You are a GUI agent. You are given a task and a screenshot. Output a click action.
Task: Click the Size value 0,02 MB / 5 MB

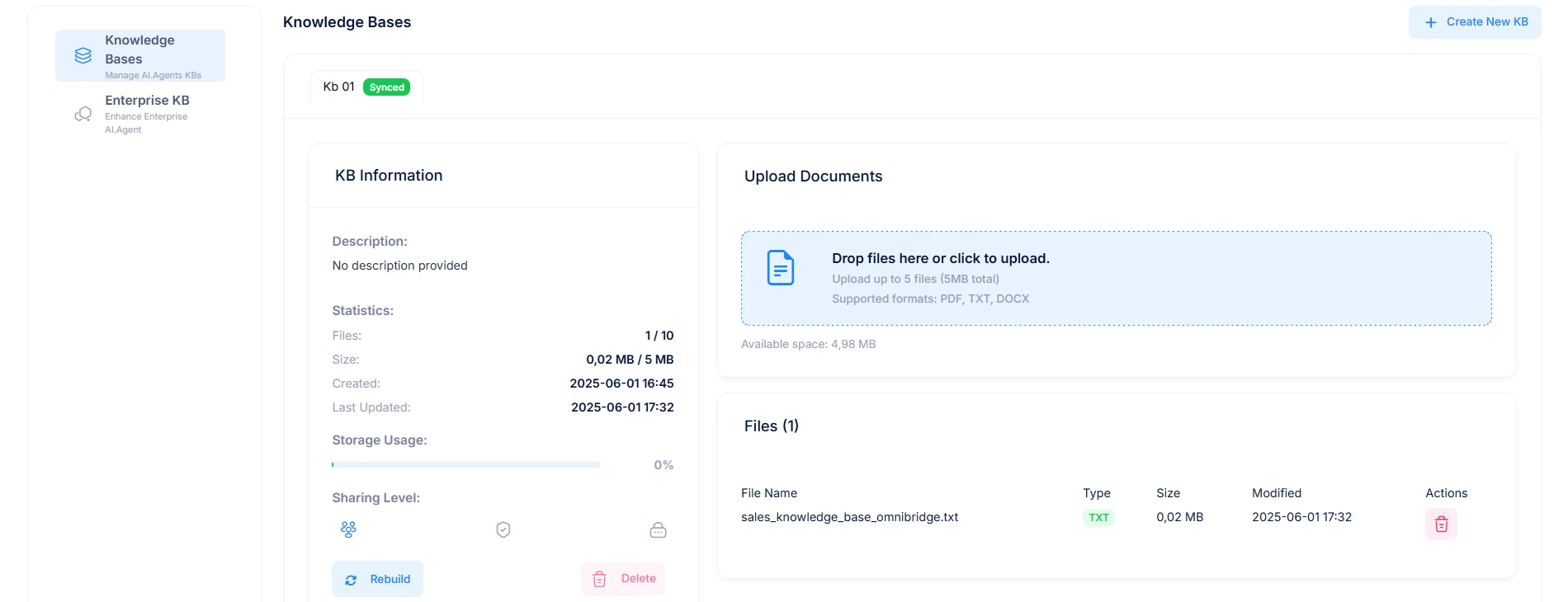(x=630, y=360)
